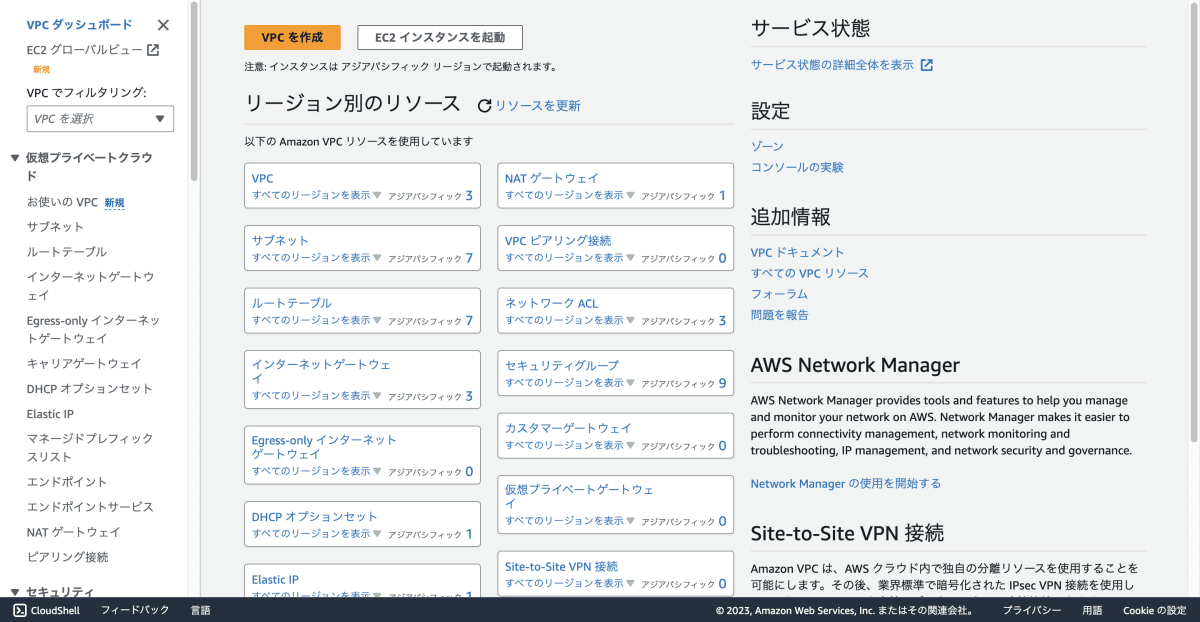Click the VPC を作成 button
This screenshot has height=622, width=1200.
click(292, 38)
